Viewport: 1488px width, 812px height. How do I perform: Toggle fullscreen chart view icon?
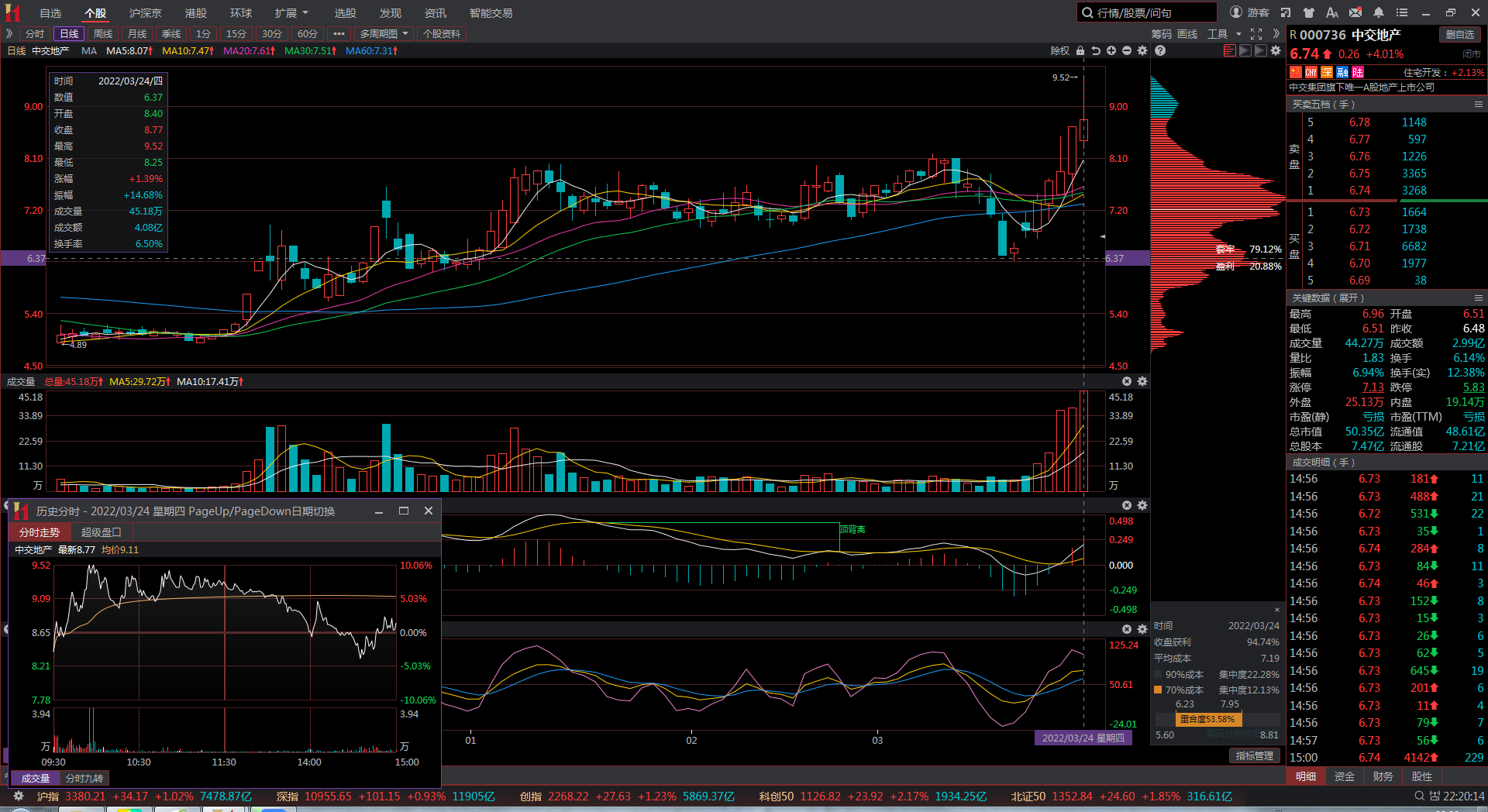[x=1256, y=34]
